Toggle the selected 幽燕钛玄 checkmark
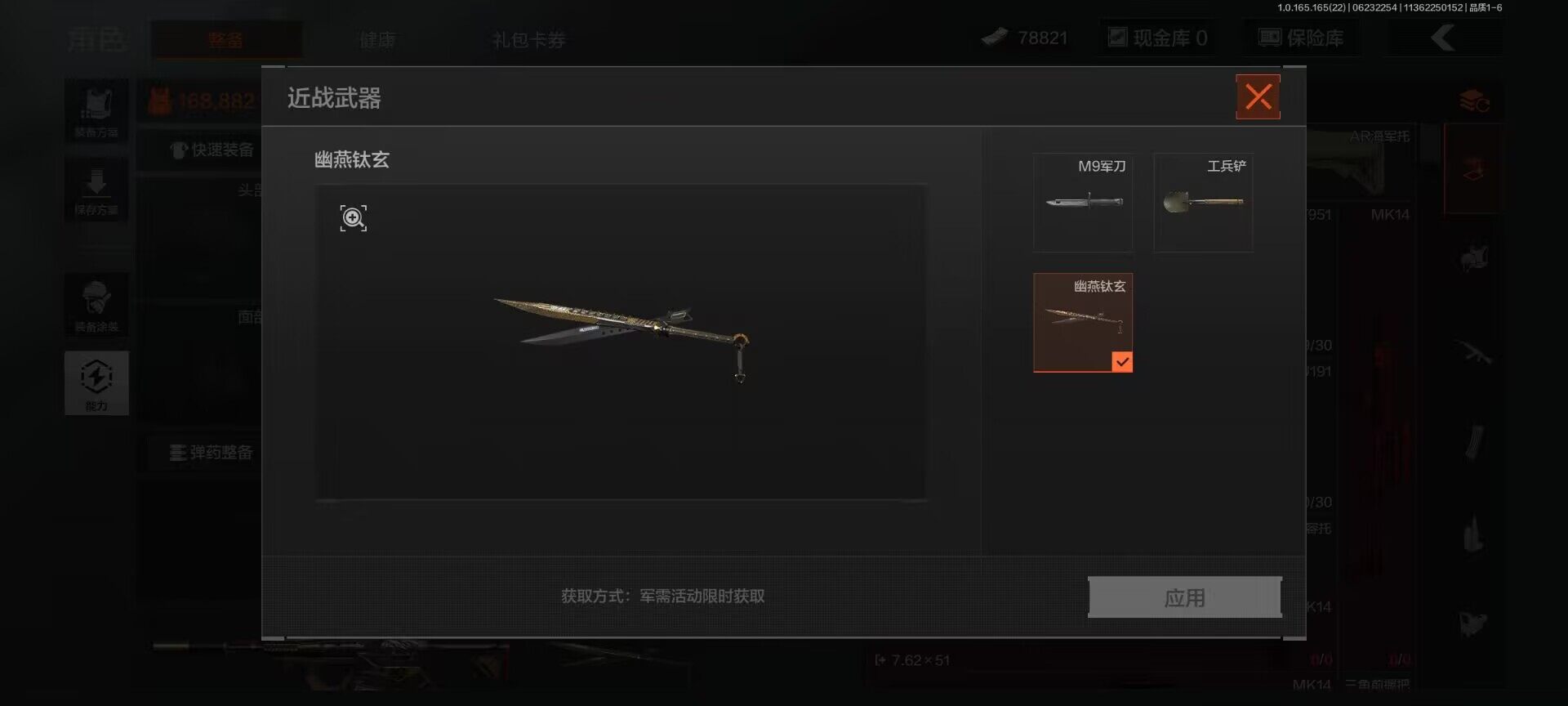The width and height of the screenshot is (1568, 706). pos(1122,361)
